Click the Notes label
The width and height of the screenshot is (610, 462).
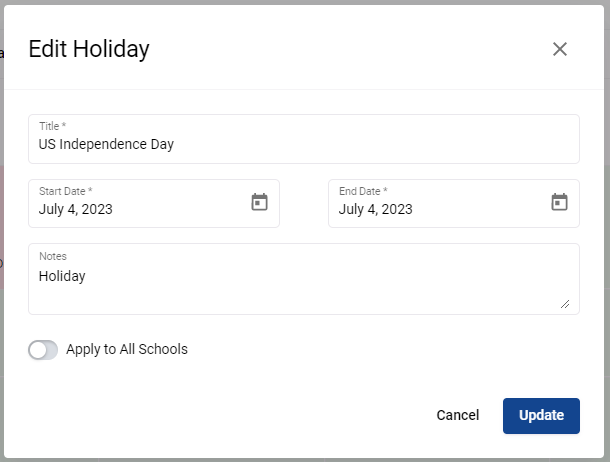(x=53, y=256)
